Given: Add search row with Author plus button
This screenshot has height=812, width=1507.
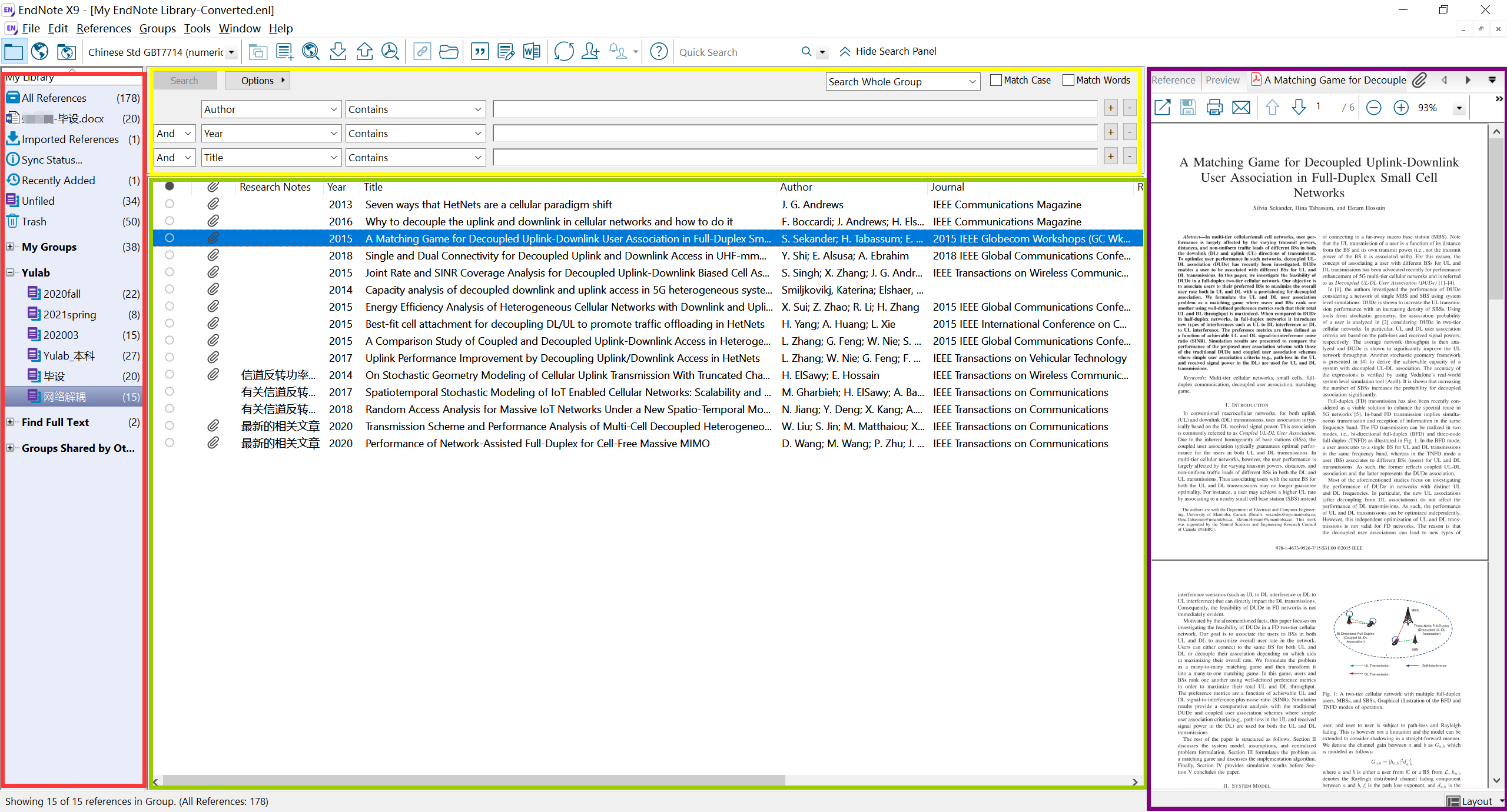Looking at the screenshot, I should click(1111, 108).
